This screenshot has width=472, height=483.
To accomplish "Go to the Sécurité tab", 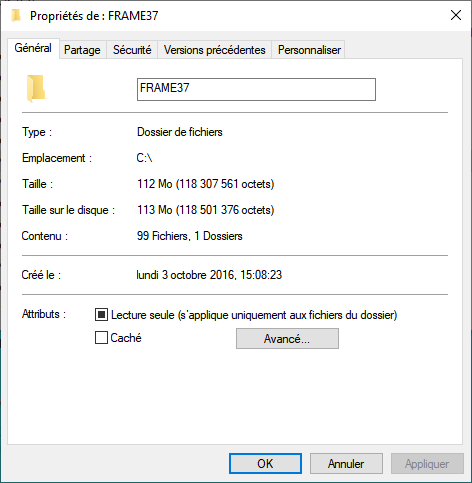I will (x=132, y=50).
